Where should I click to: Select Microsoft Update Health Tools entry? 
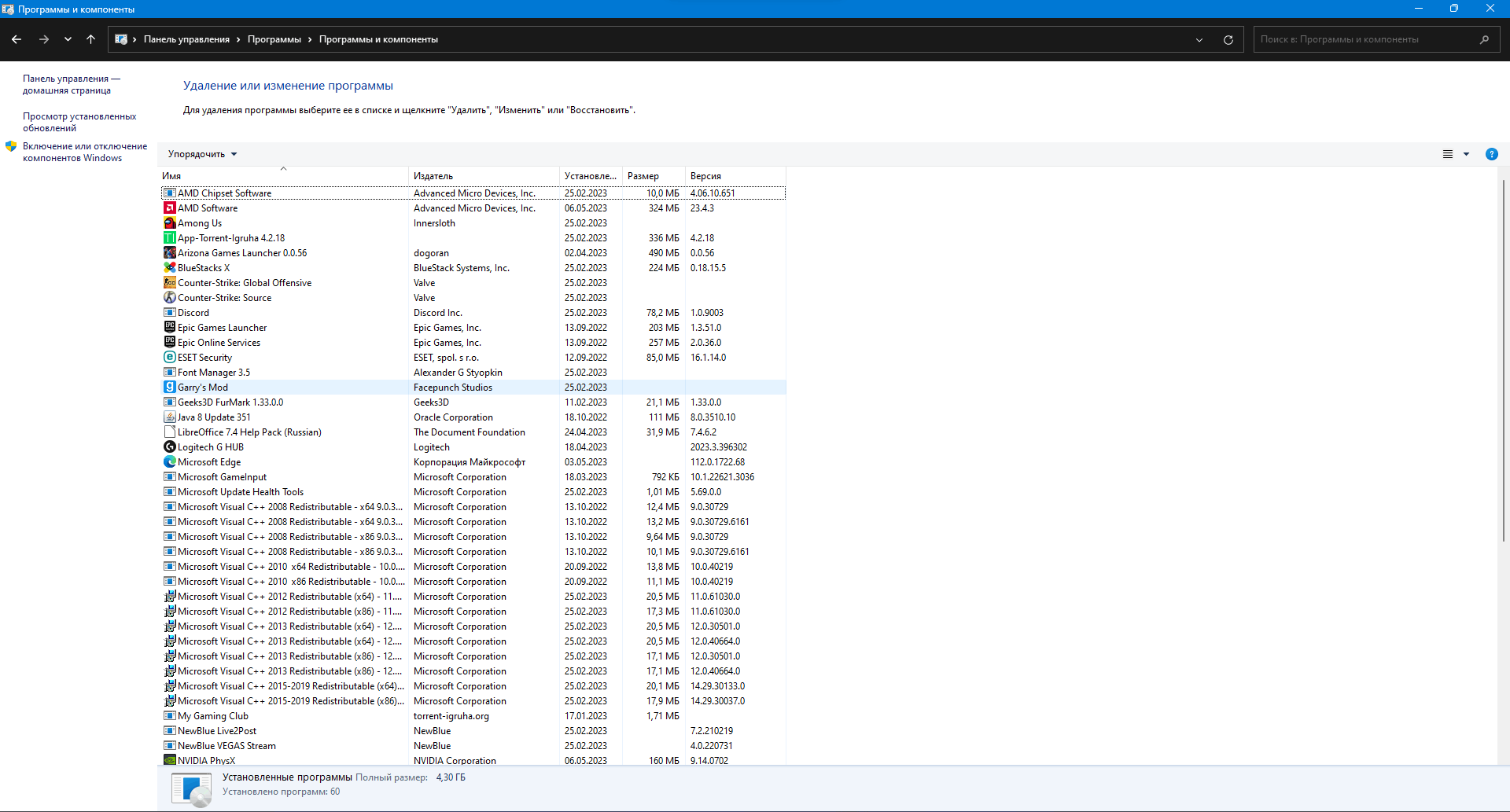[473, 492]
